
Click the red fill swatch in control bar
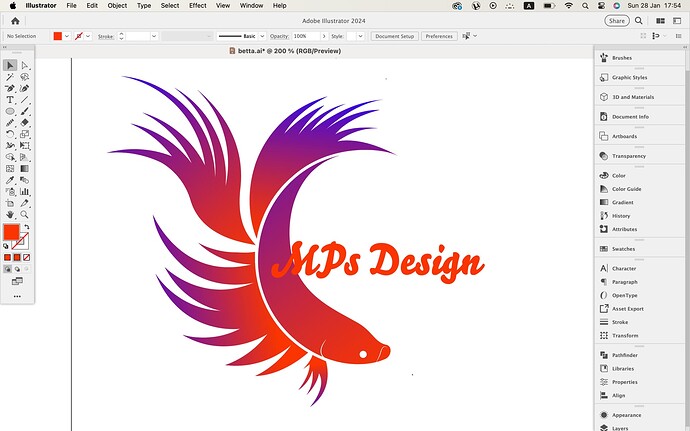58,36
